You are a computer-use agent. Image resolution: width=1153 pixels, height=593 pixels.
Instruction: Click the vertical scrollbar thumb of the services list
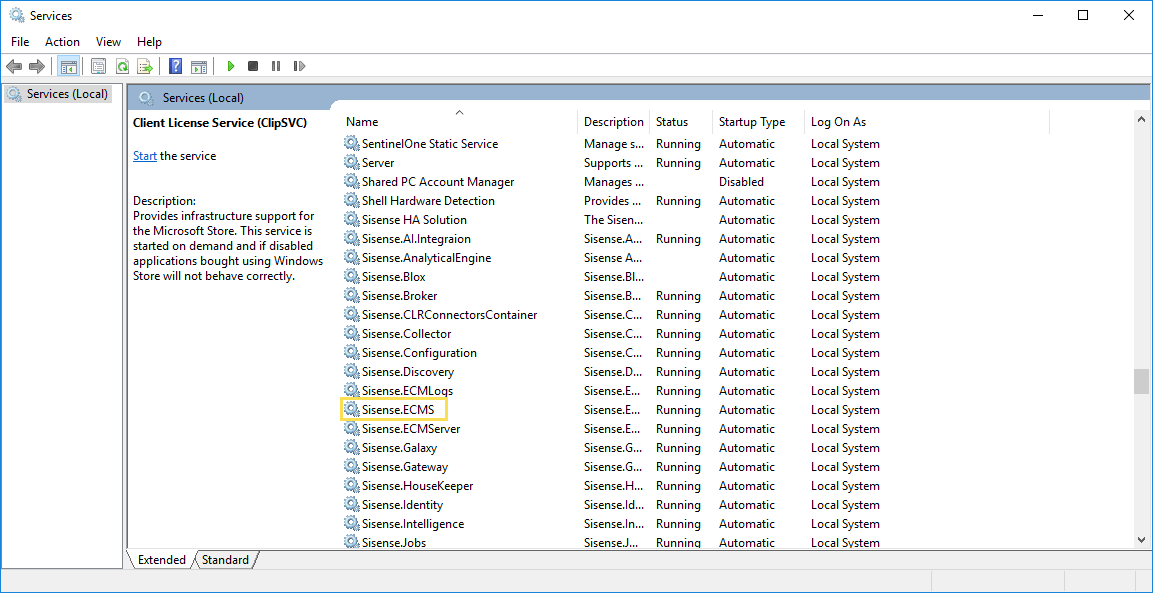point(1140,382)
